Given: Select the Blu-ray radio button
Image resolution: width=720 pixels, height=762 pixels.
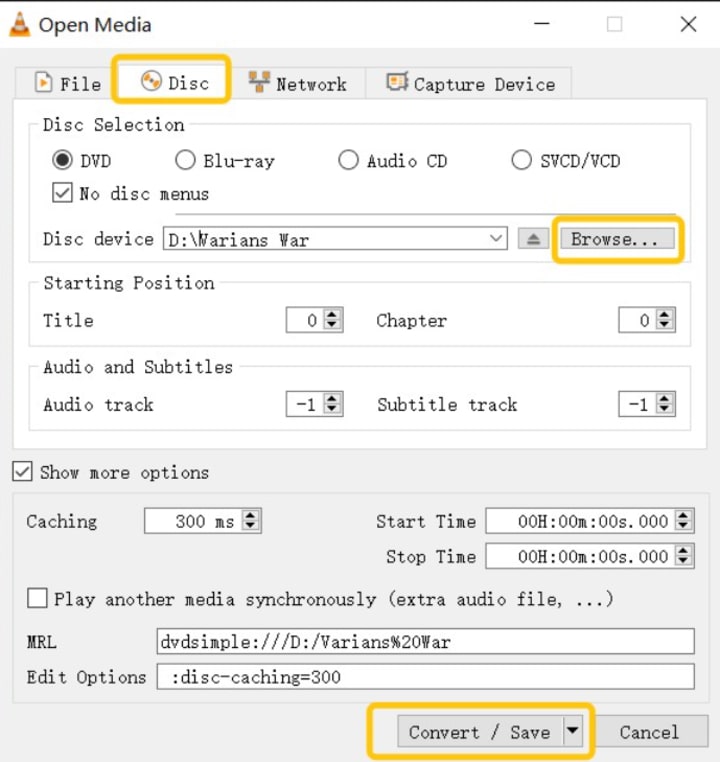Looking at the screenshot, I should tap(185, 160).
